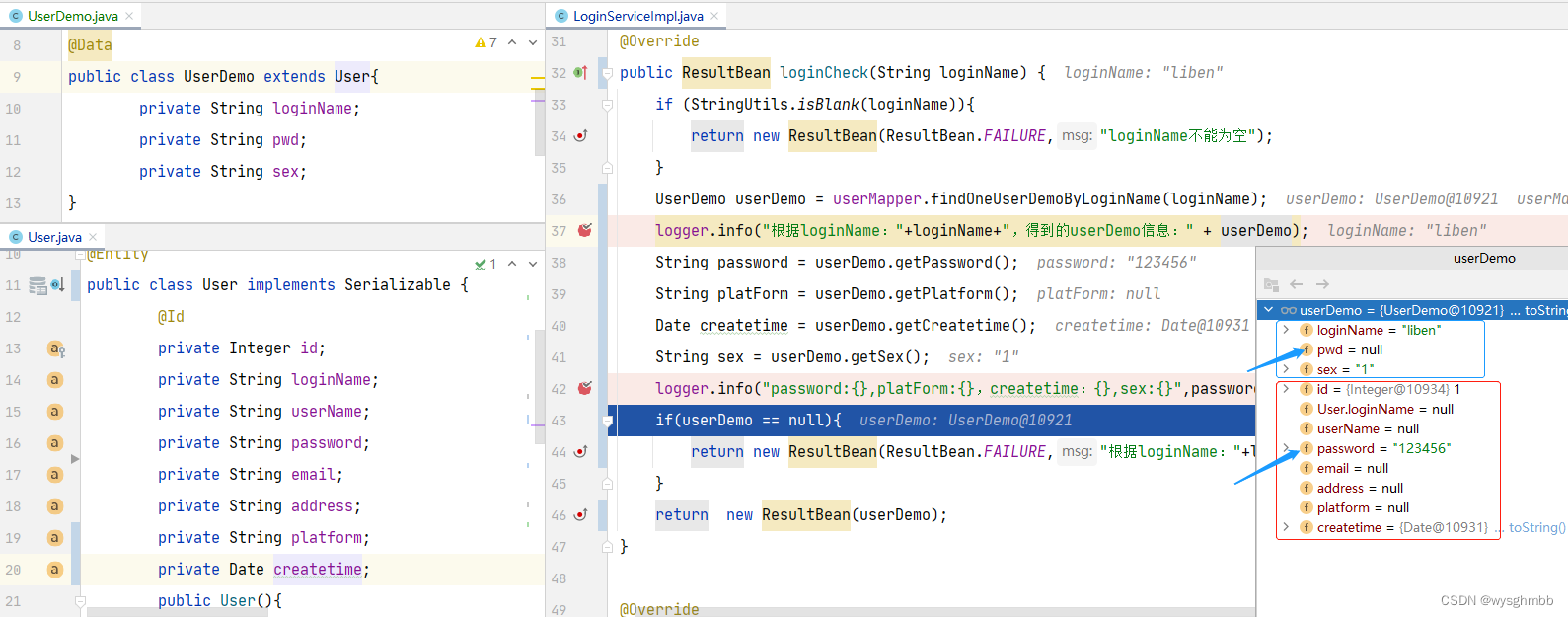The height and width of the screenshot is (617, 1568).
Task: Click the inspections checkmark indicator in User.java
Action: [485, 264]
